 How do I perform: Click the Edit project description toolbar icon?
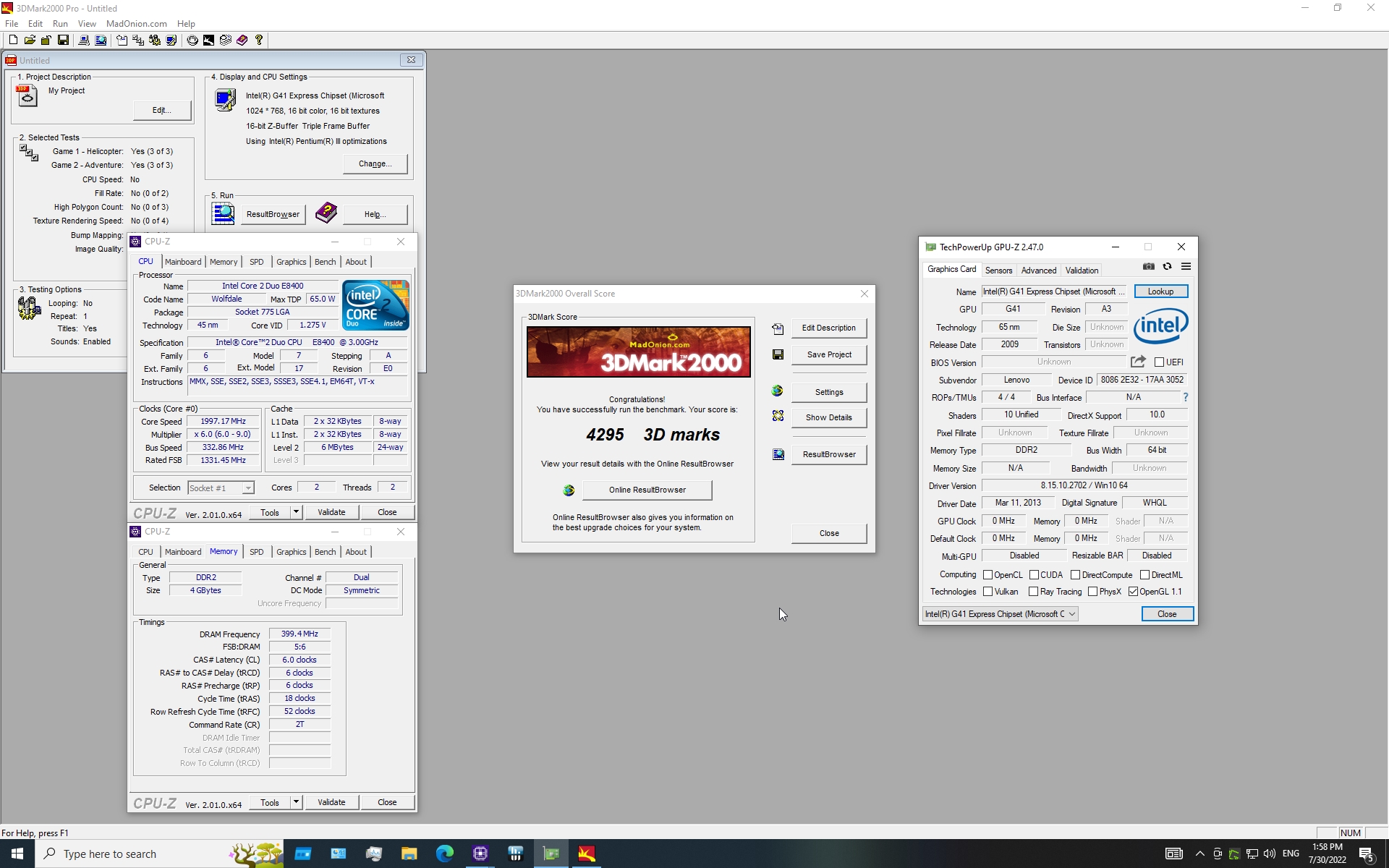pos(122,41)
